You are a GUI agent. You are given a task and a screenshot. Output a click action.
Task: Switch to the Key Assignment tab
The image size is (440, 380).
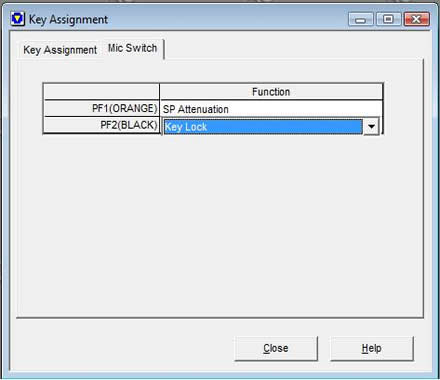tap(60, 50)
